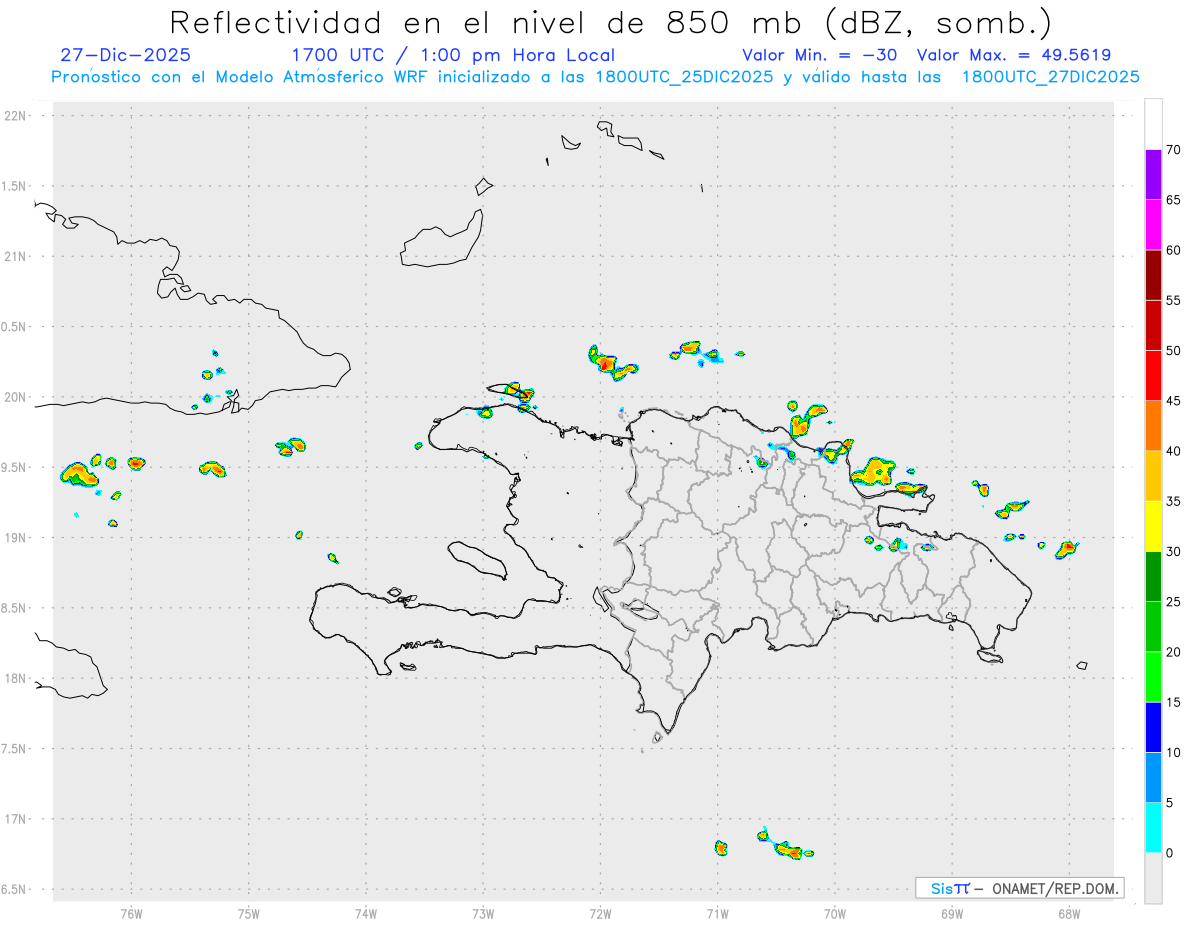This screenshot has height=927, width=1200.
Task: Select the 'Valor Min. = -30' text
Action: coord(820,55)
